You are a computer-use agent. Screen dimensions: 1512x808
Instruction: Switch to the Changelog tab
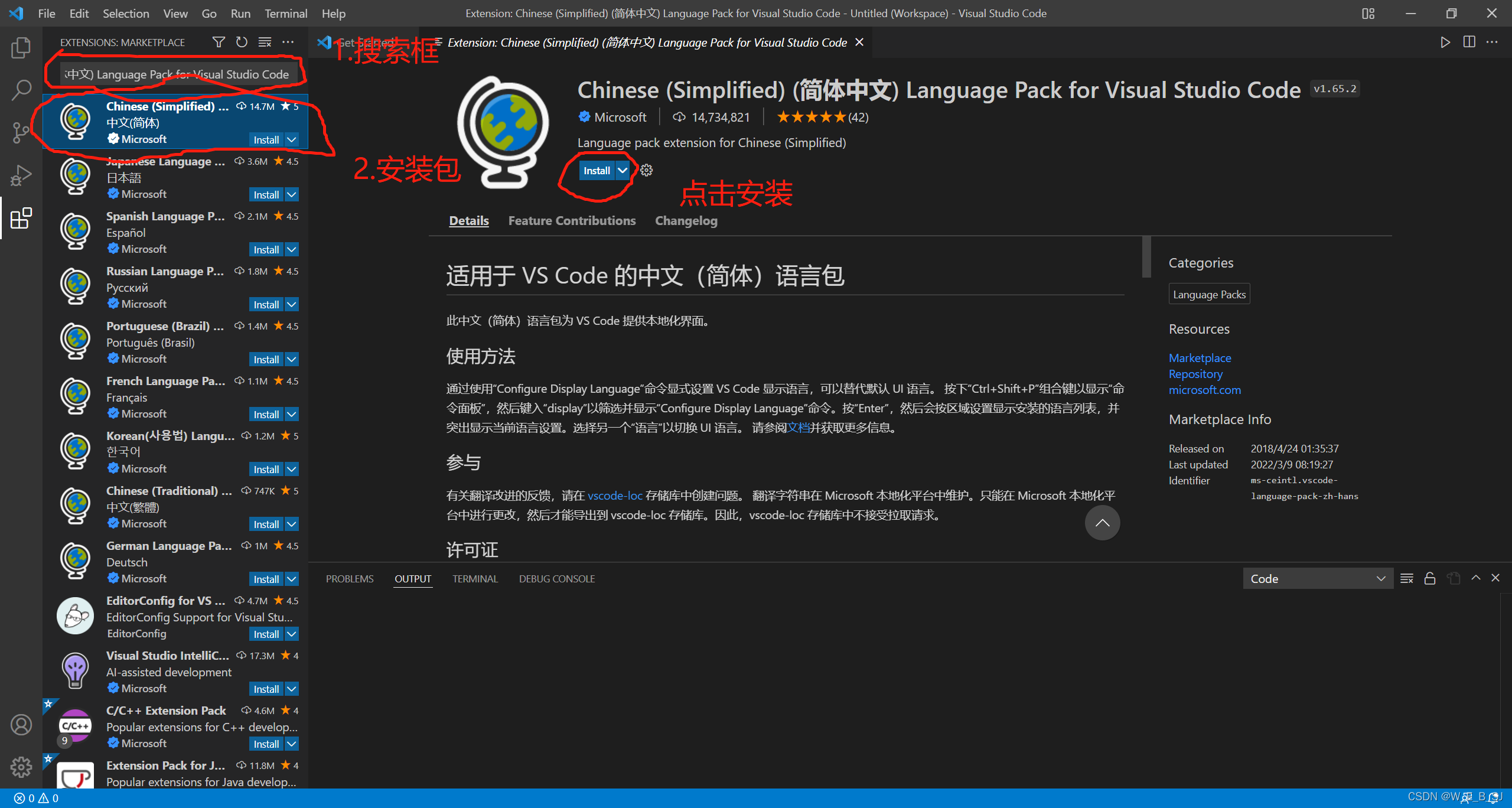point(686,221)
